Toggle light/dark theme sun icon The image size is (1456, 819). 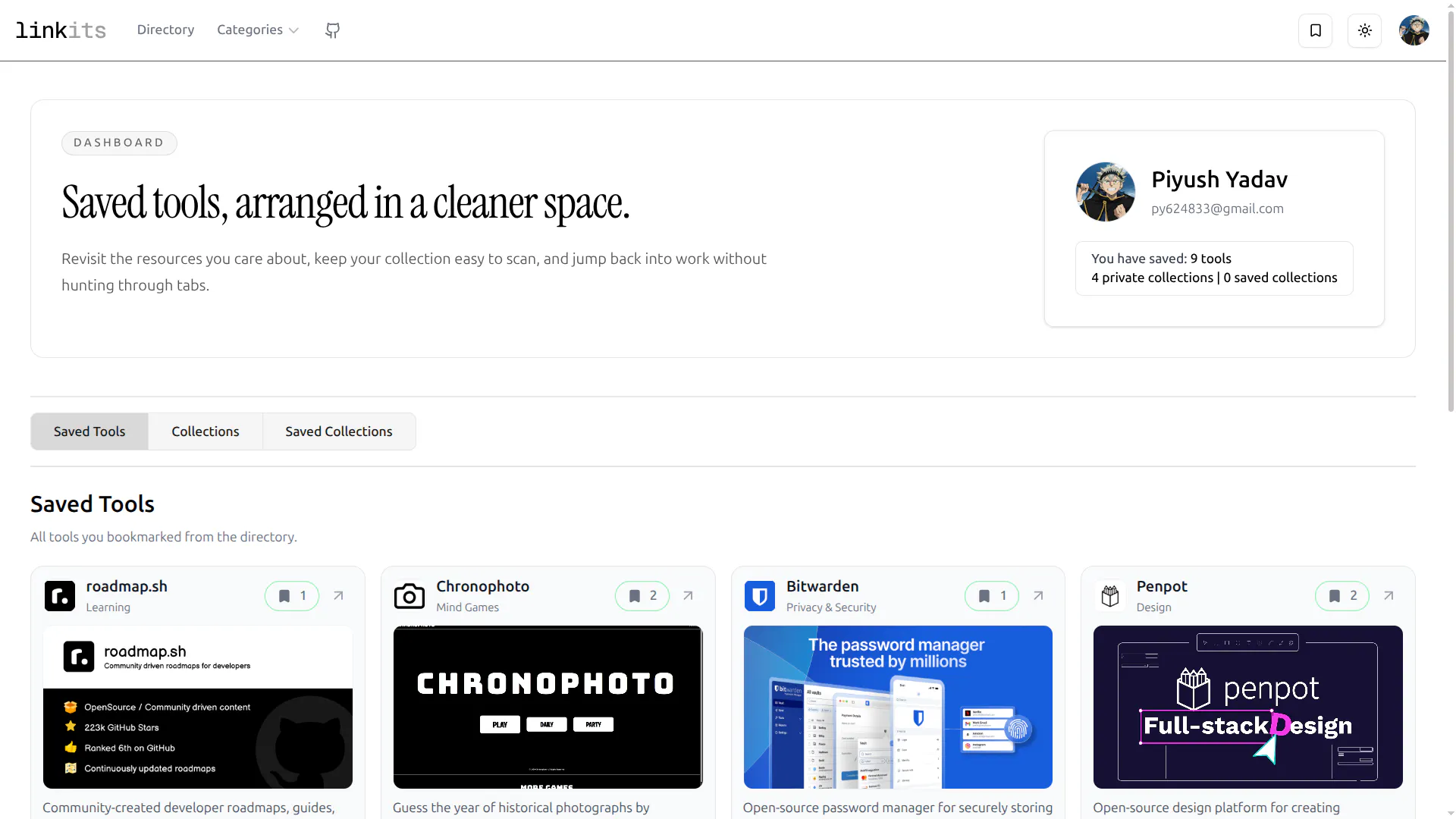(1364, 30)
